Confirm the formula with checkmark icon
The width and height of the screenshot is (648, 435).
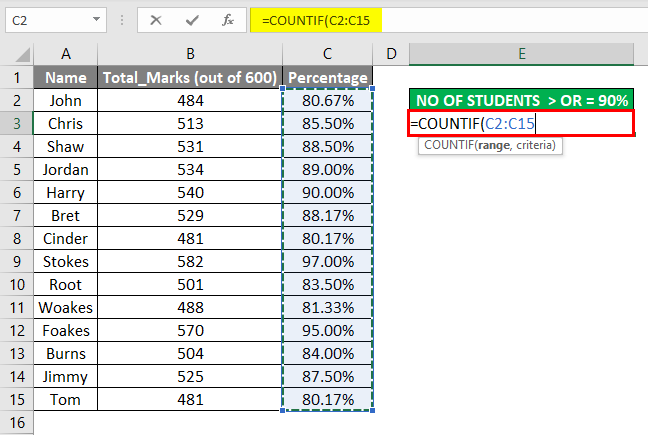click(192, 20)
